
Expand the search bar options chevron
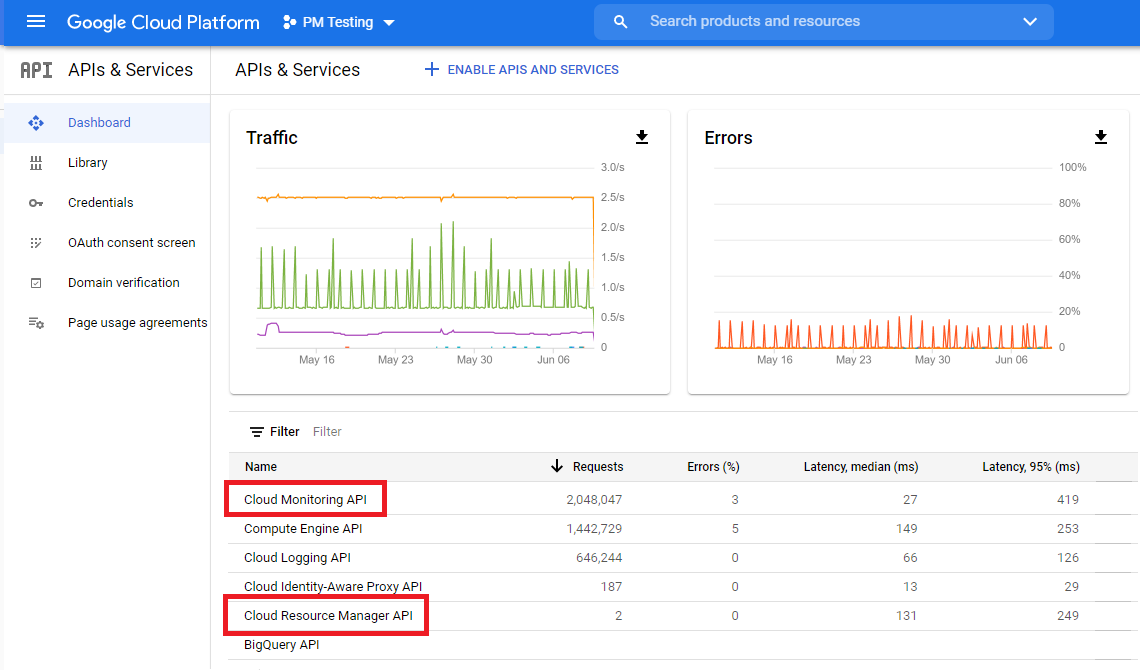pyautogui.click(x=1030, y=21)
